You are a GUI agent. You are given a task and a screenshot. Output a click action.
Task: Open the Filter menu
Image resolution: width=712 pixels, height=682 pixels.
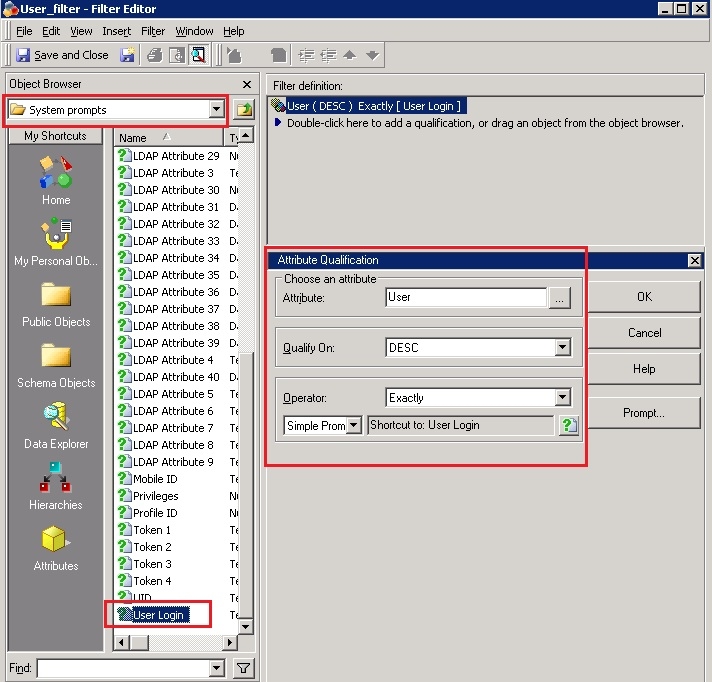coord(153,31)
